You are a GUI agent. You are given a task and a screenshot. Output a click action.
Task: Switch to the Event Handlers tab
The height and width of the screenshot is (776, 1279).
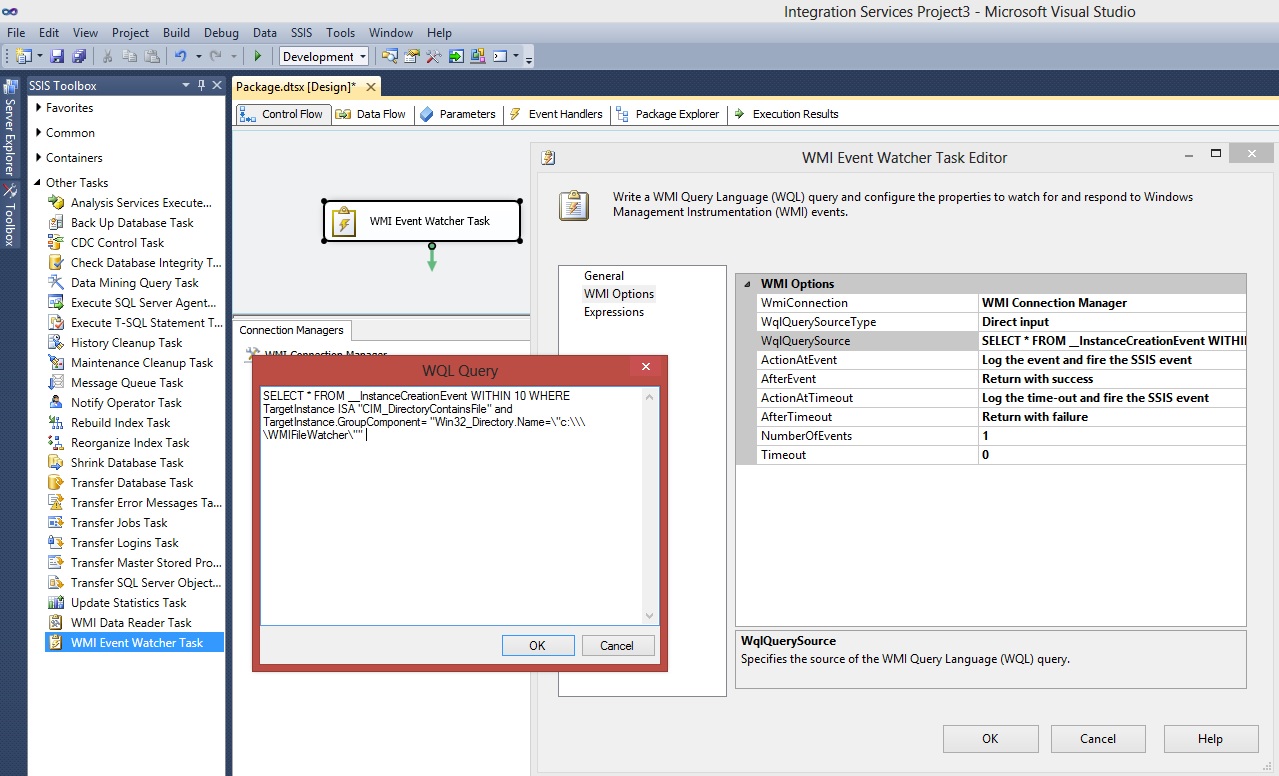tap(555, 114)
